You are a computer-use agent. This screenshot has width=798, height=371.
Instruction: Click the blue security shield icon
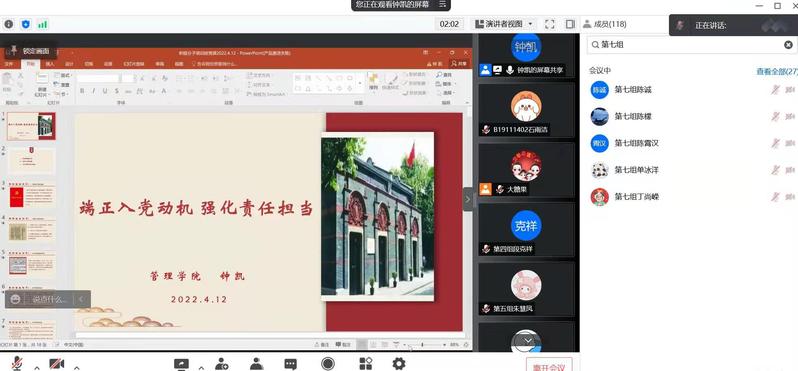coord(25,24)
